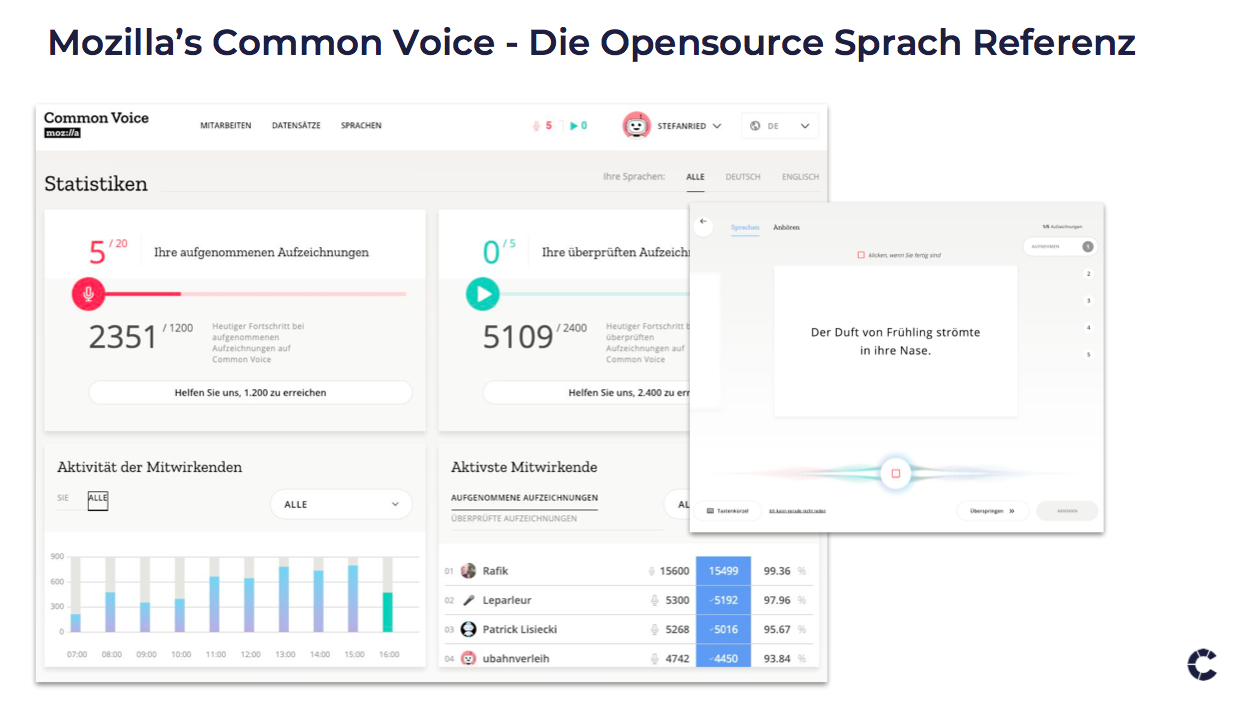Screen dimensions: 1256x703
Task: Open the Tastenkürzel keyboard shortcuts button
Action: [x=729, y=511]
